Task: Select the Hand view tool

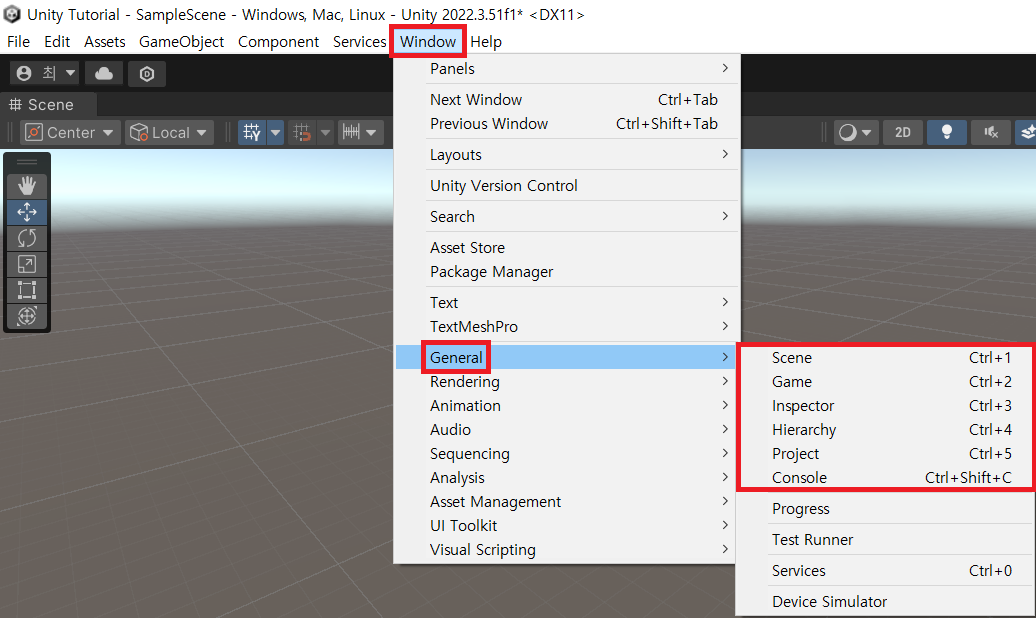Action: coord(26,186)
